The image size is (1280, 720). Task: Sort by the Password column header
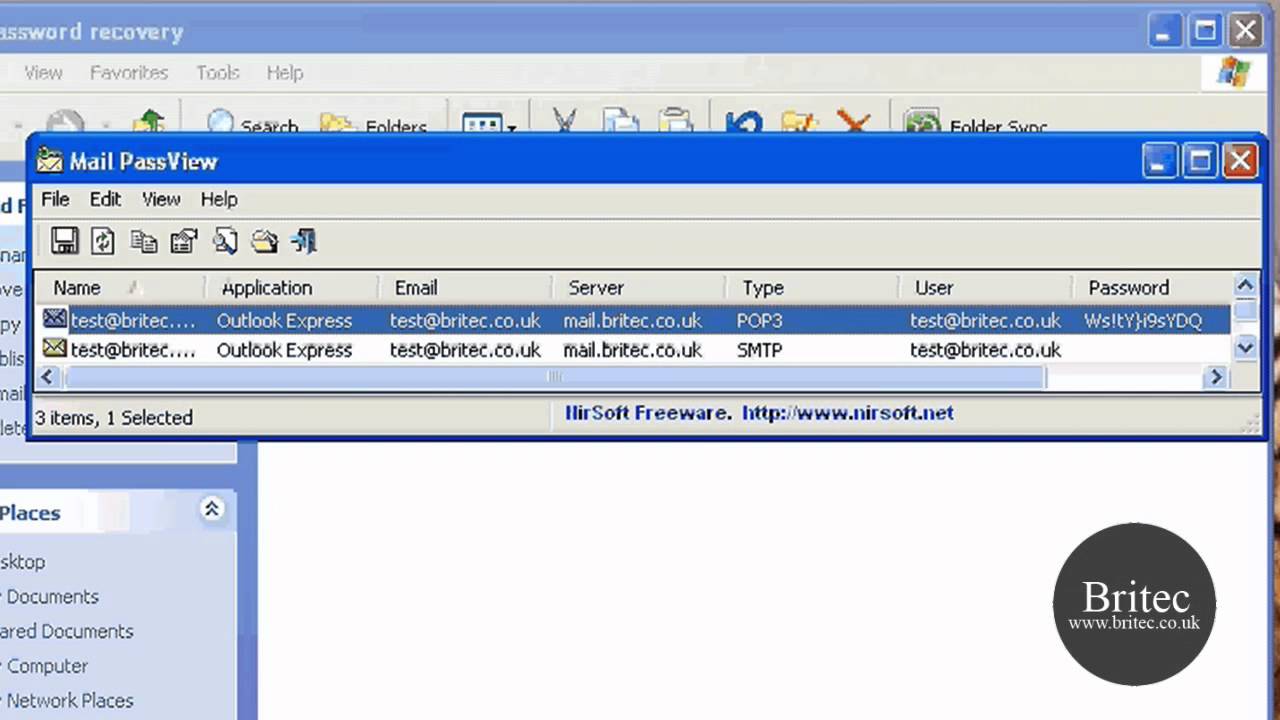(1152, 287)
